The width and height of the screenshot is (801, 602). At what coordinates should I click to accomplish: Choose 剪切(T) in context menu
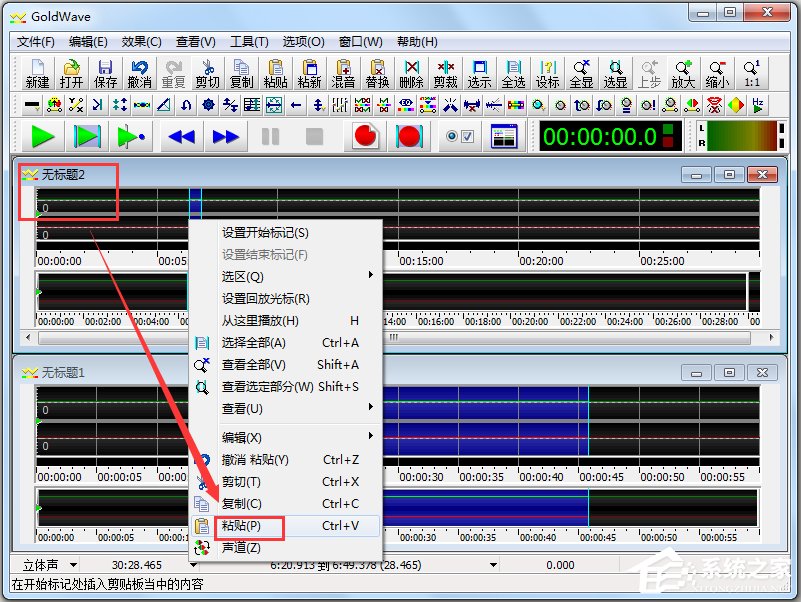(286, 482)
